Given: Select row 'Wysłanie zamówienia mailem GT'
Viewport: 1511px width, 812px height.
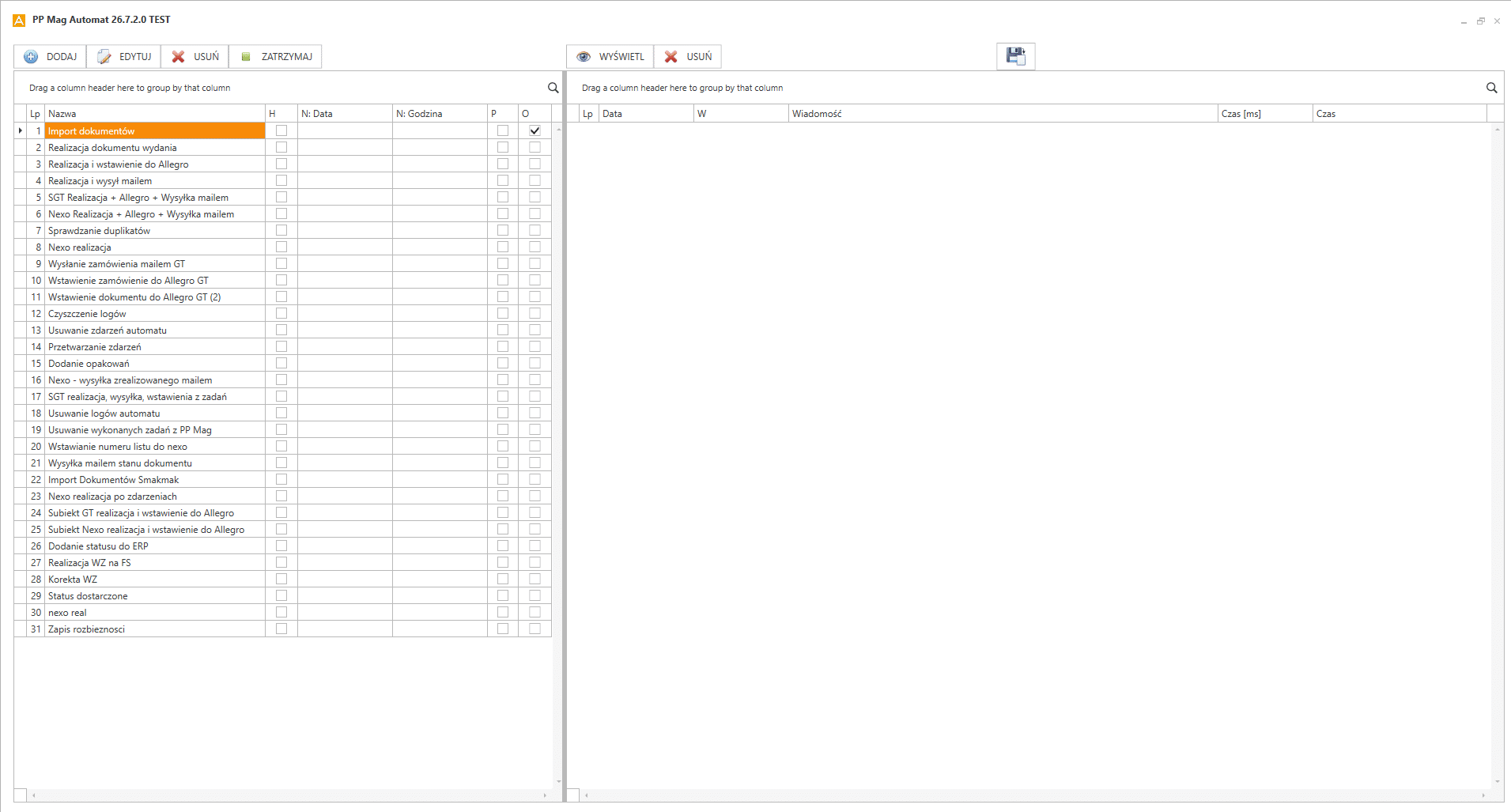Looking at the screenshot, I should pyautogui.click(x=283, y=263).
